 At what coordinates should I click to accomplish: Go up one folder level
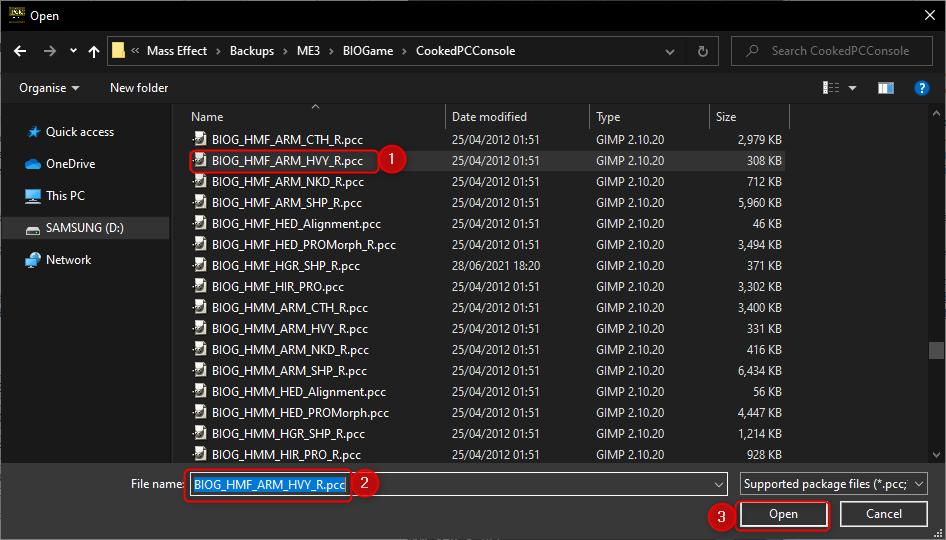click(94, 51)
